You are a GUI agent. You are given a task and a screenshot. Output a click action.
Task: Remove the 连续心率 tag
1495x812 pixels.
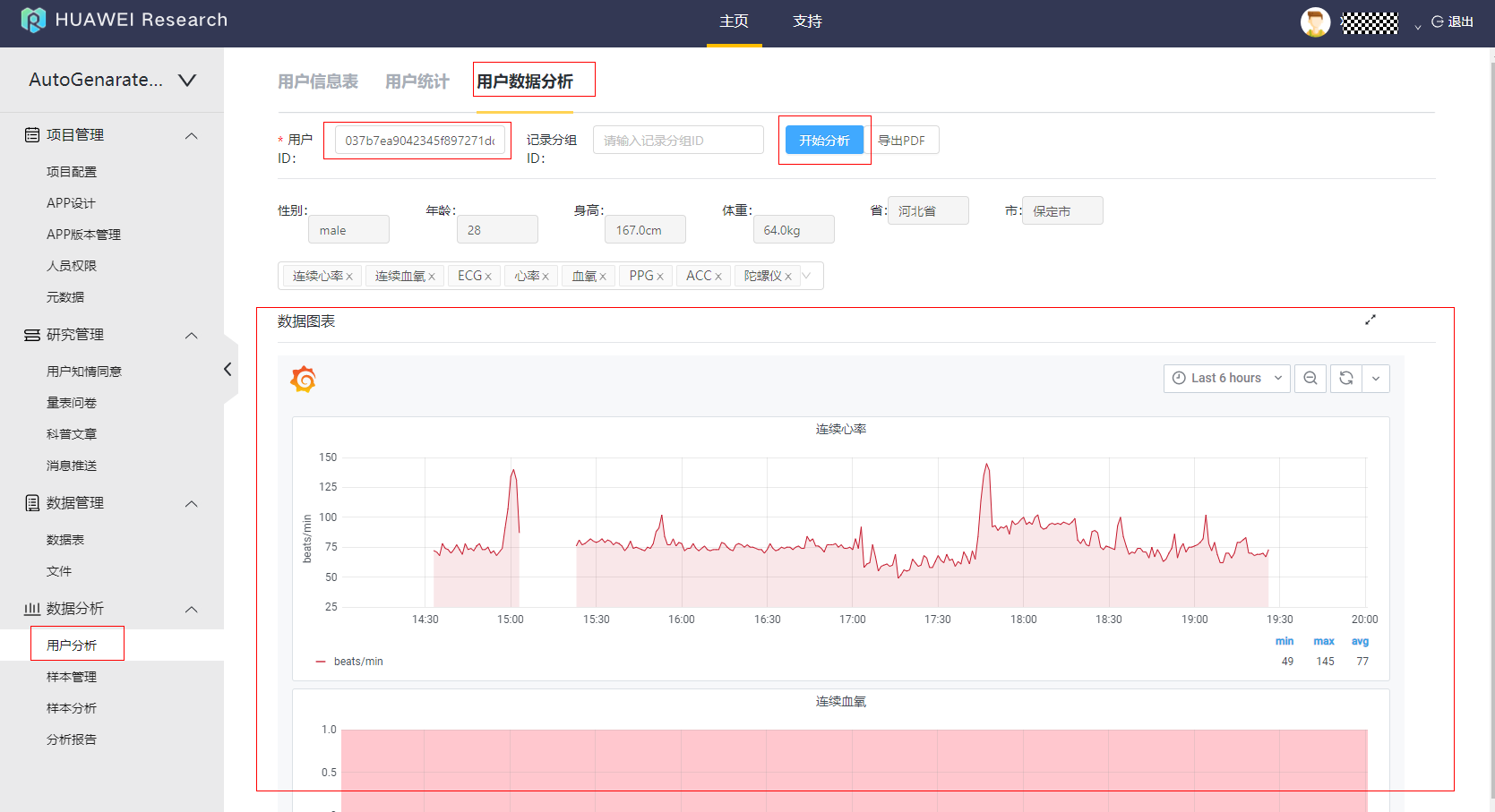[x=349, y=277]
